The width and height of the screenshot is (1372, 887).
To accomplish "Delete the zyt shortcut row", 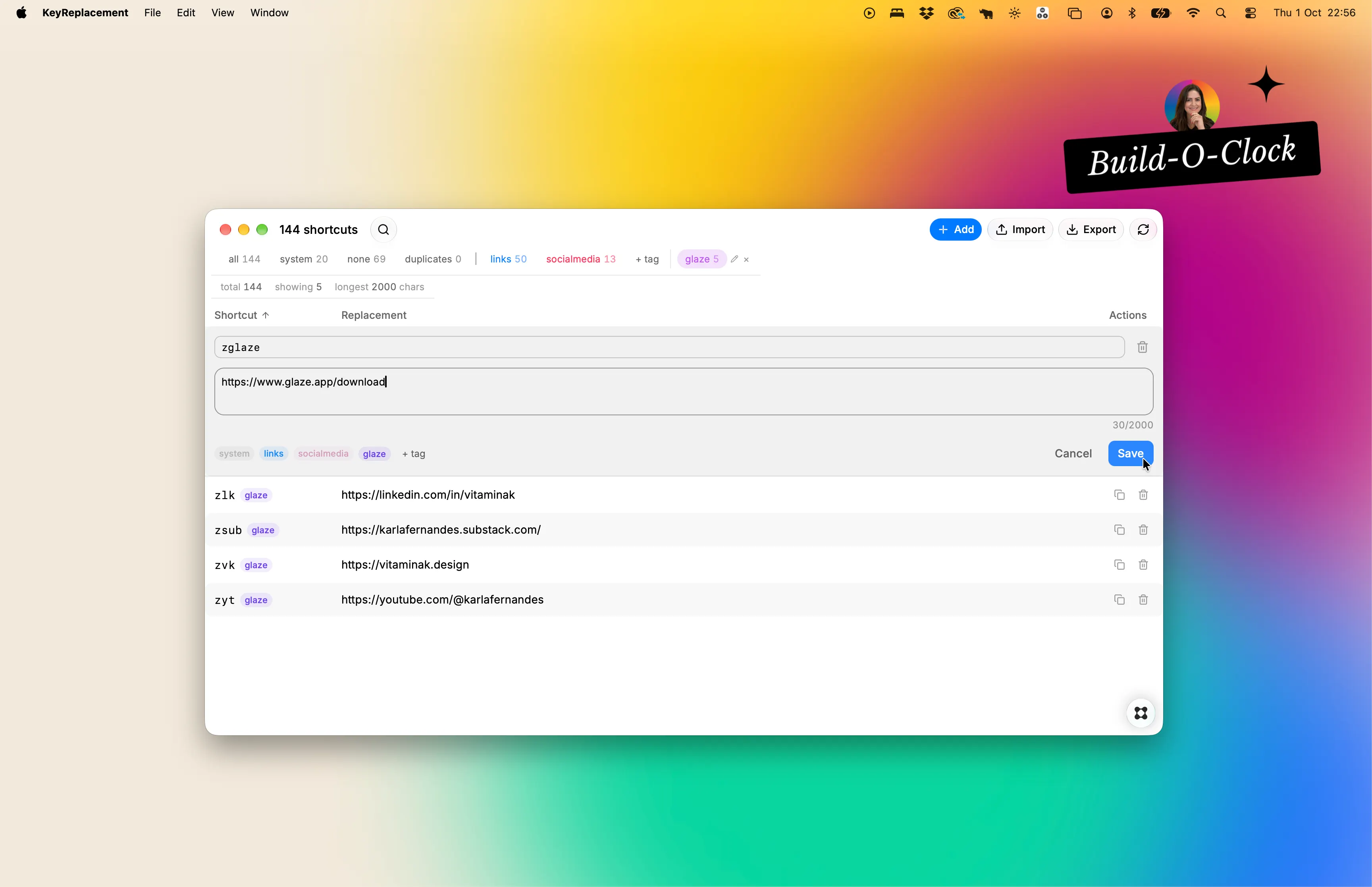I will click(1143, 600).
